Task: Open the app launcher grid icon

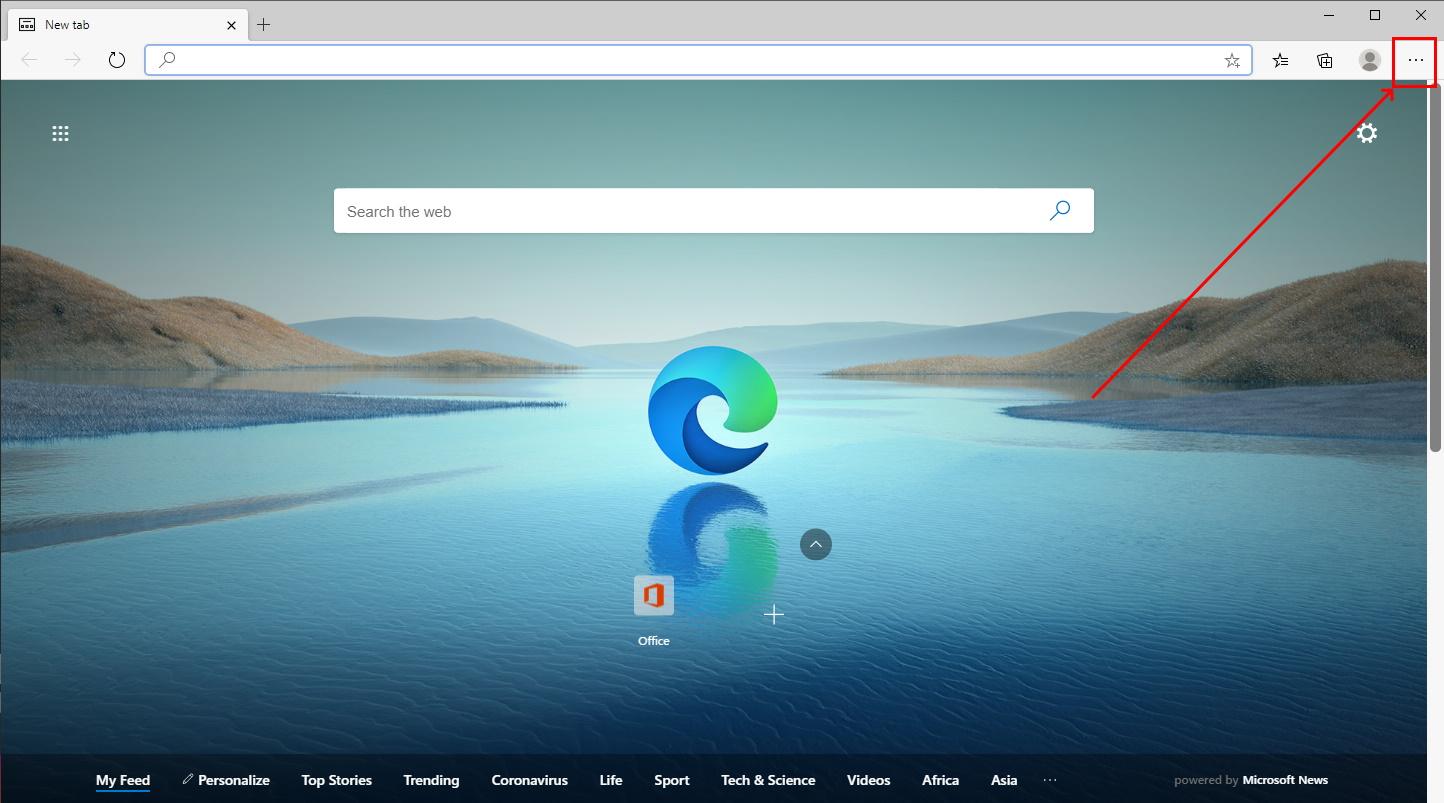Action: pyautogui.click(x=60, y=133)
